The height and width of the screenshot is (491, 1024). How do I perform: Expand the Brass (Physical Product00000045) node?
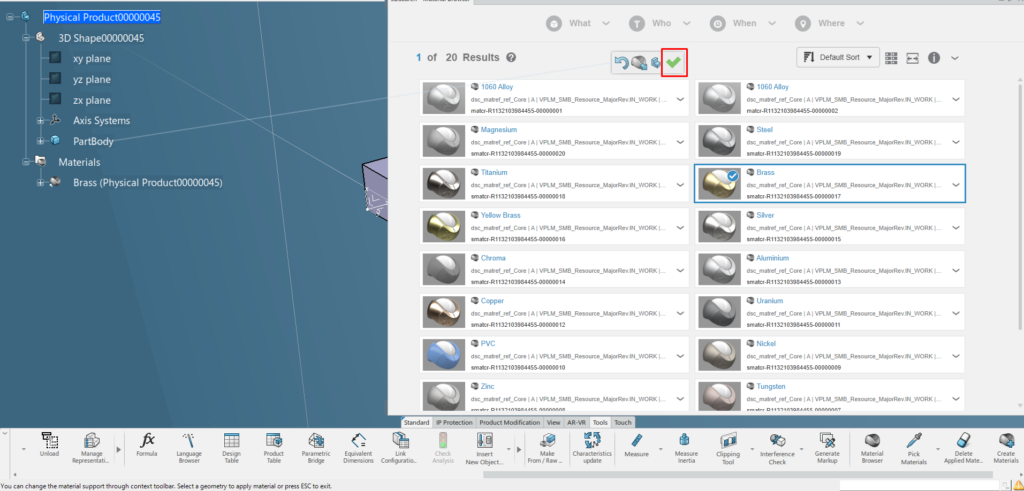40,183
